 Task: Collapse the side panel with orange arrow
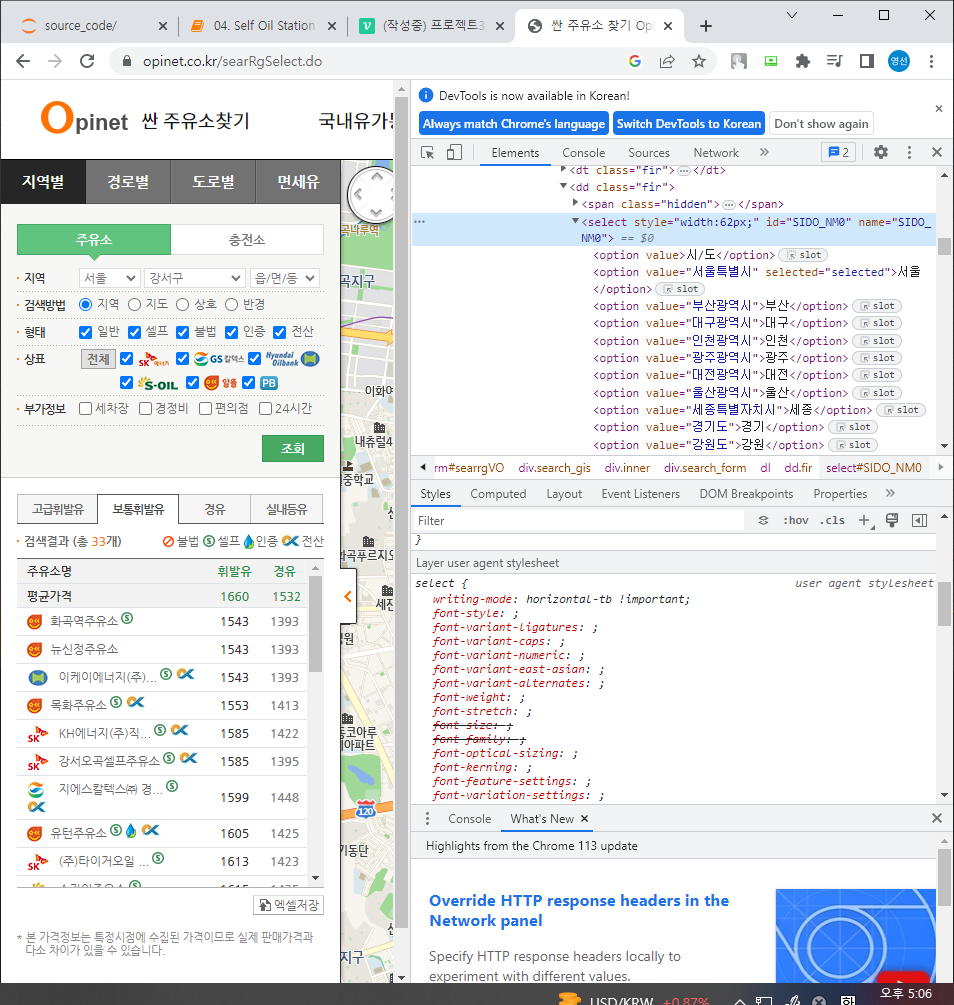347,596
